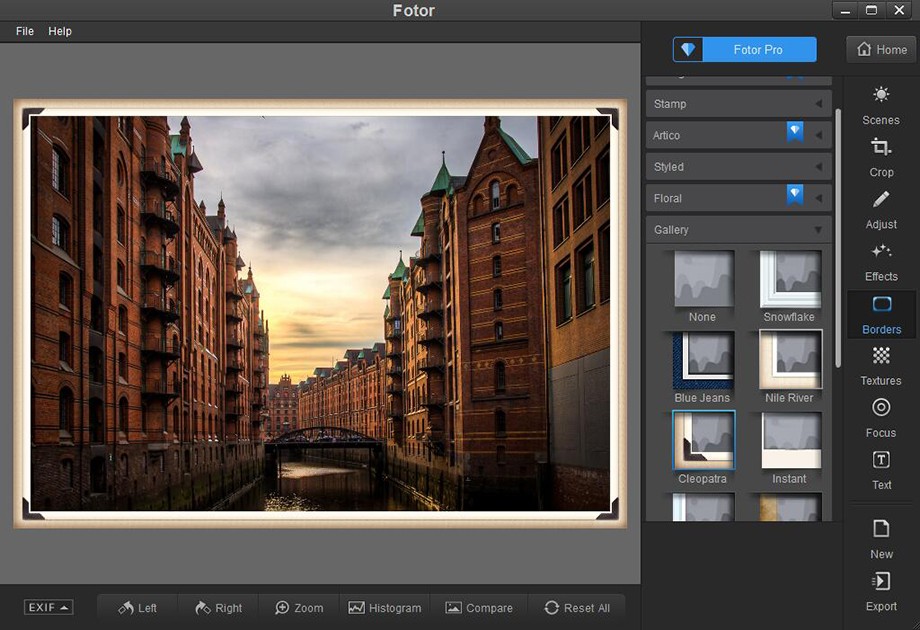The height and width of the screenshot is (630, 920).
Task: Collapse the Gallery borders section
Action: click(738, 229)
